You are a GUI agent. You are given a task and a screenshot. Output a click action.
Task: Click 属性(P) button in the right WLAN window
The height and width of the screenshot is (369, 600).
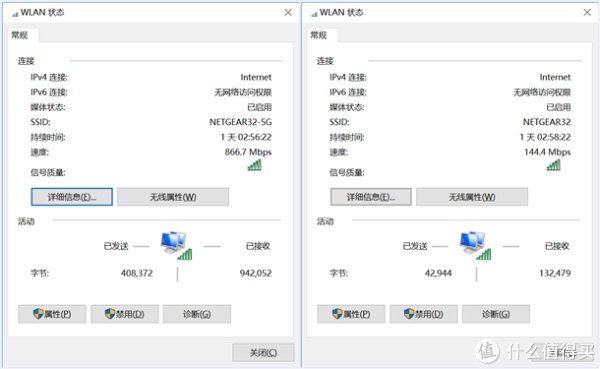pos(351,314)
